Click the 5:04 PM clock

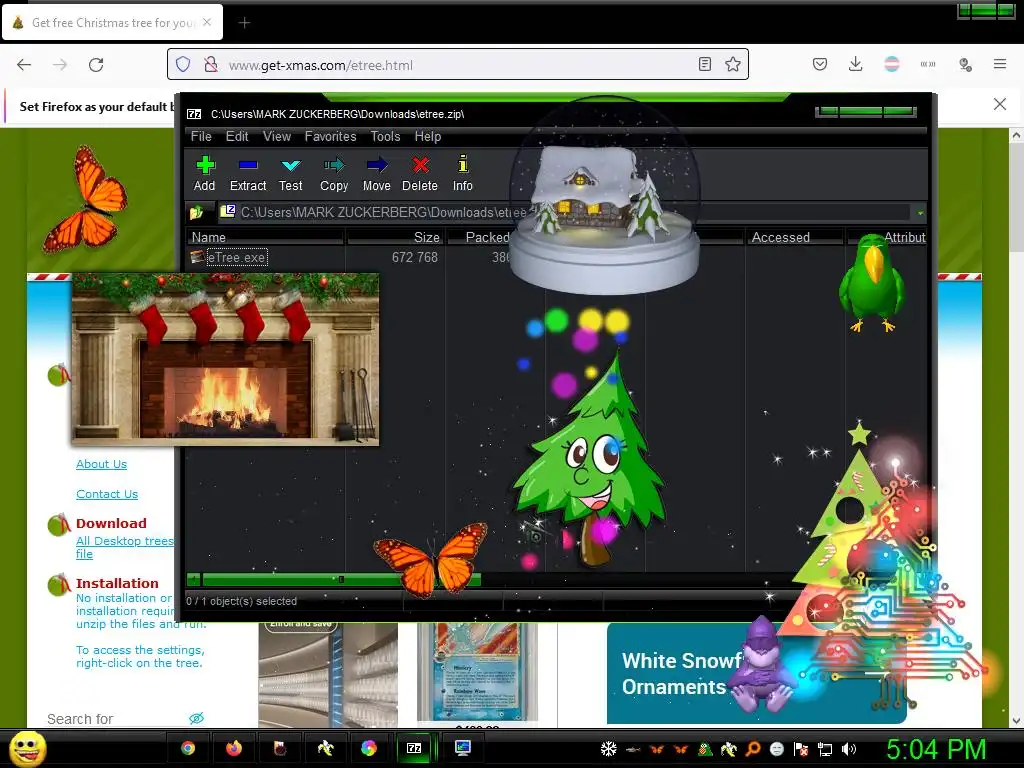click(936, 749)
